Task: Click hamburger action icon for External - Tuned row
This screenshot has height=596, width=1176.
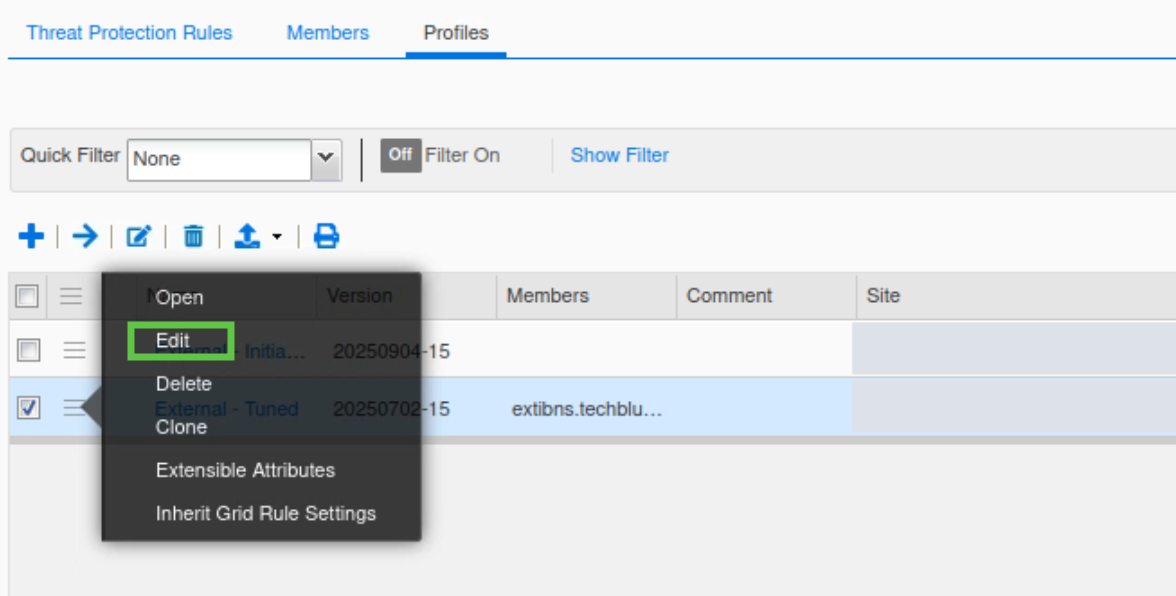Action: click(x=72, y=407)
